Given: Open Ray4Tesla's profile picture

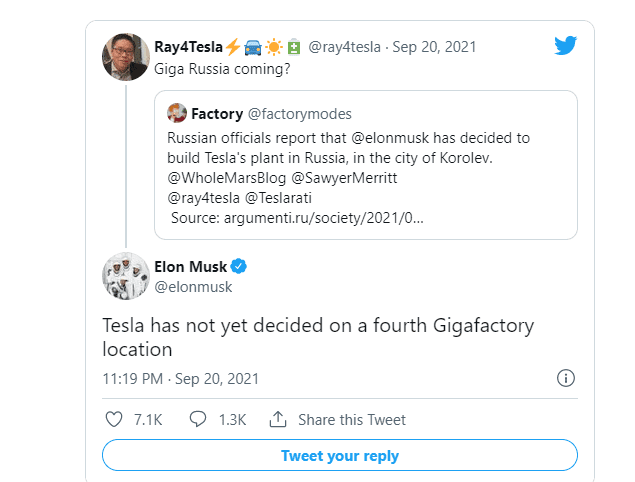Looking at the screenshot, I should tap(126, 57).
